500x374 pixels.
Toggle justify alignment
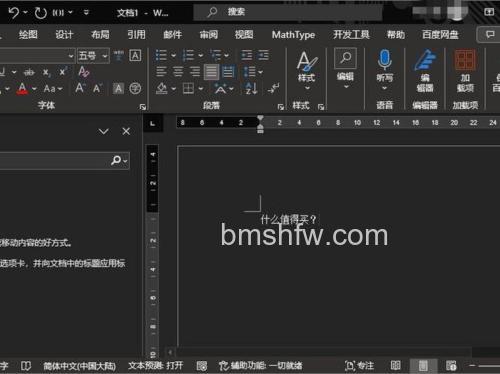211,72
